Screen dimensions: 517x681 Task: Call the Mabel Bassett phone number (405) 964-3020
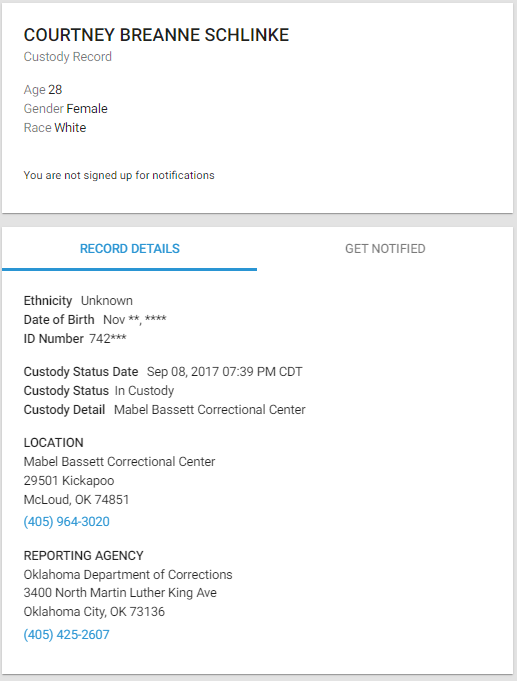(66, 522)
